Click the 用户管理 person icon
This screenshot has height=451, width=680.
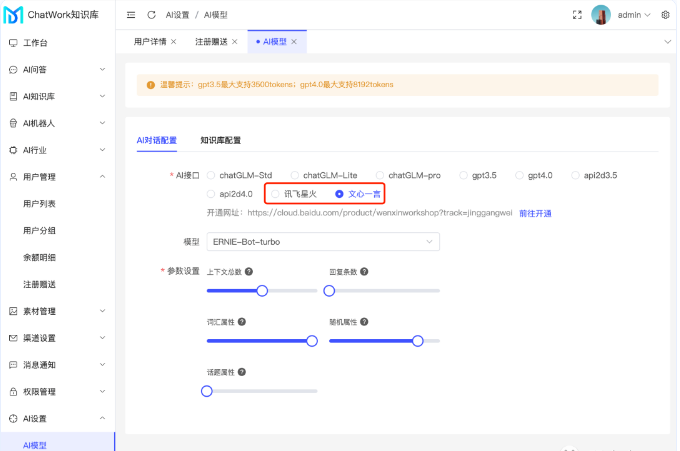(13, 177)
